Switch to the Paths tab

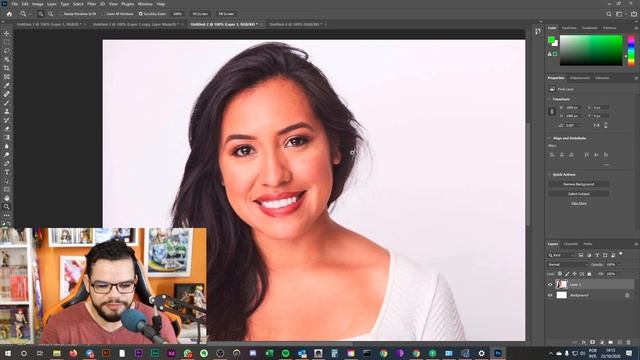pos(587,244)
